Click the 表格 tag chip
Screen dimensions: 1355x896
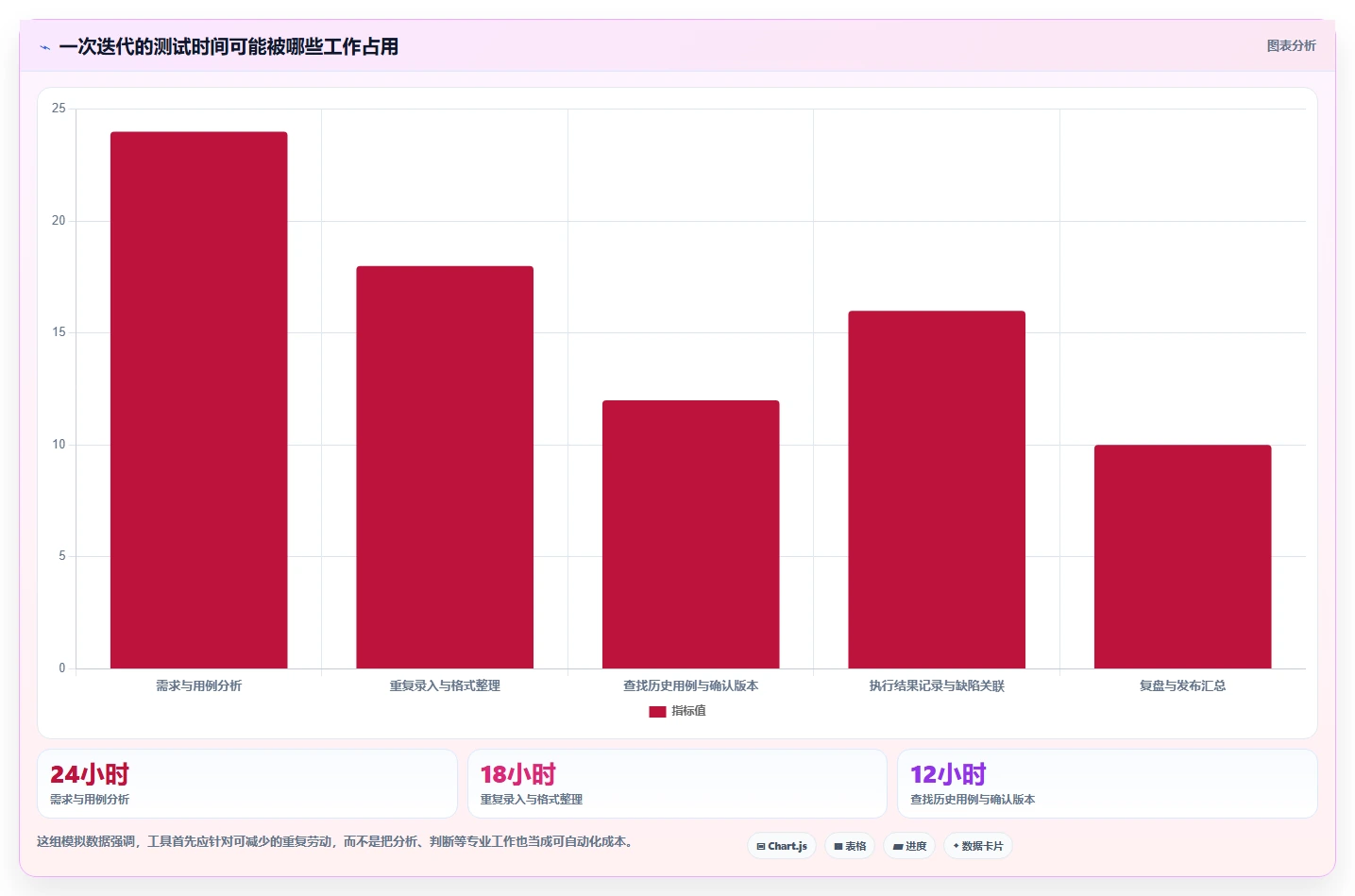coord(850,846)
